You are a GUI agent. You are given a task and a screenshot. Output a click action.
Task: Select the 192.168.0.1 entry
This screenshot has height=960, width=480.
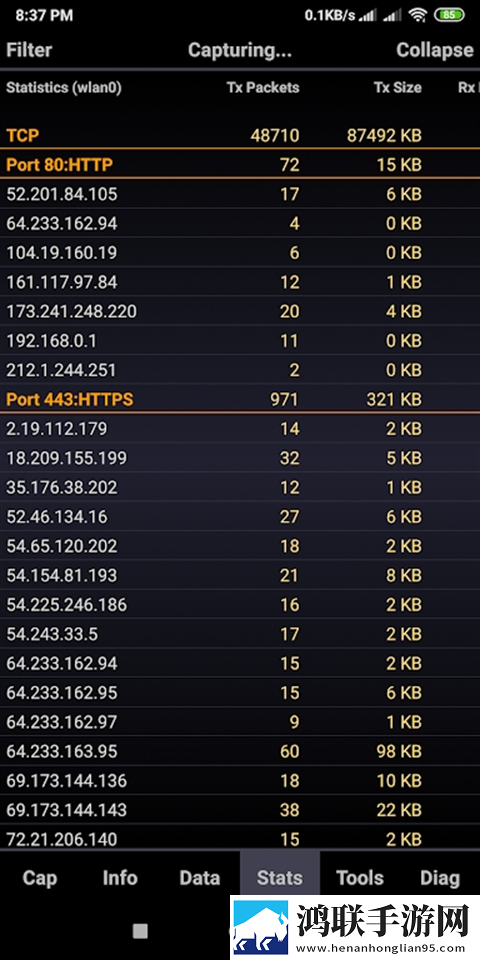(240, 341)
